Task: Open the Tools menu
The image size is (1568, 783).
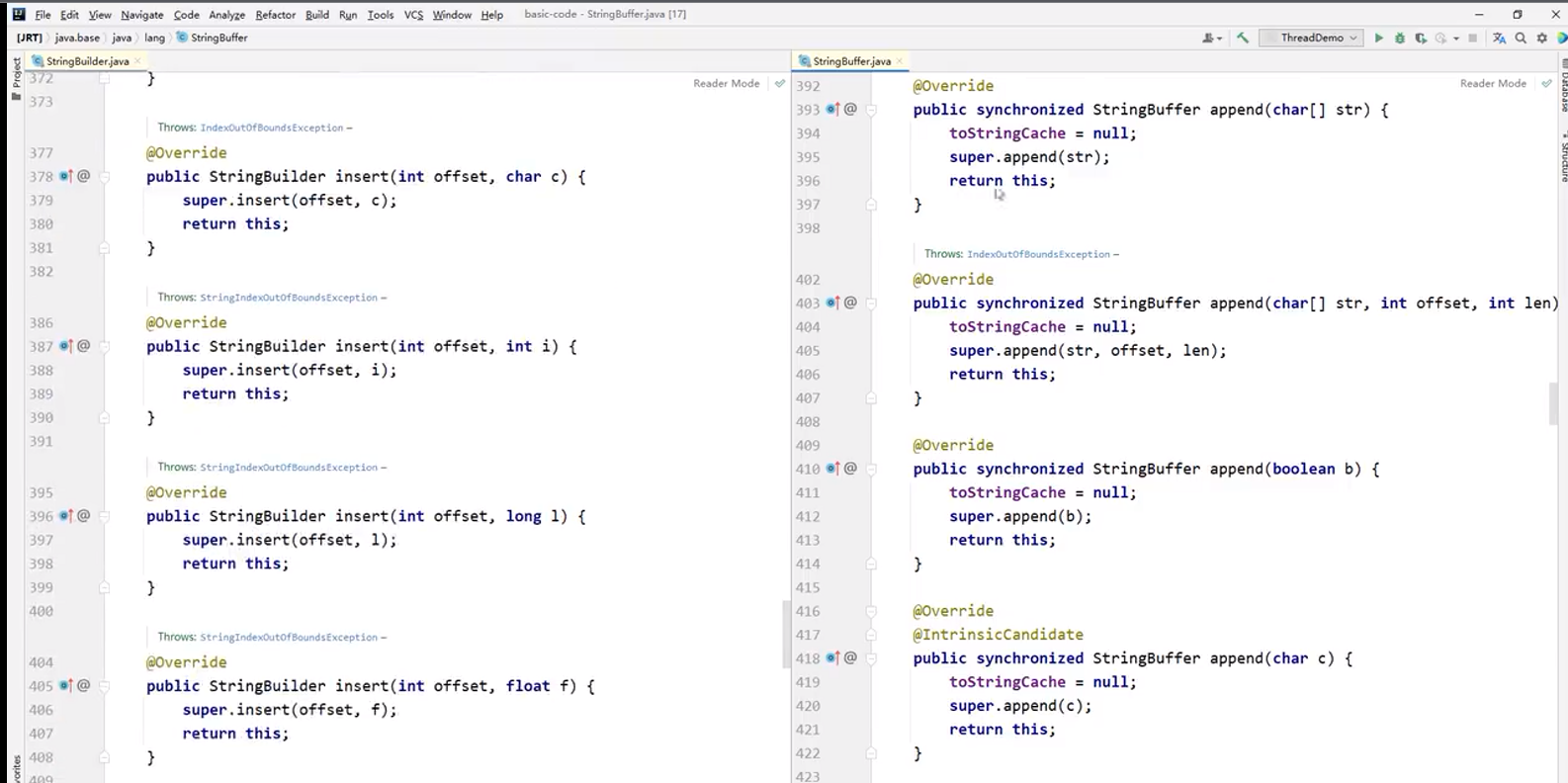Action: (381, 15)
